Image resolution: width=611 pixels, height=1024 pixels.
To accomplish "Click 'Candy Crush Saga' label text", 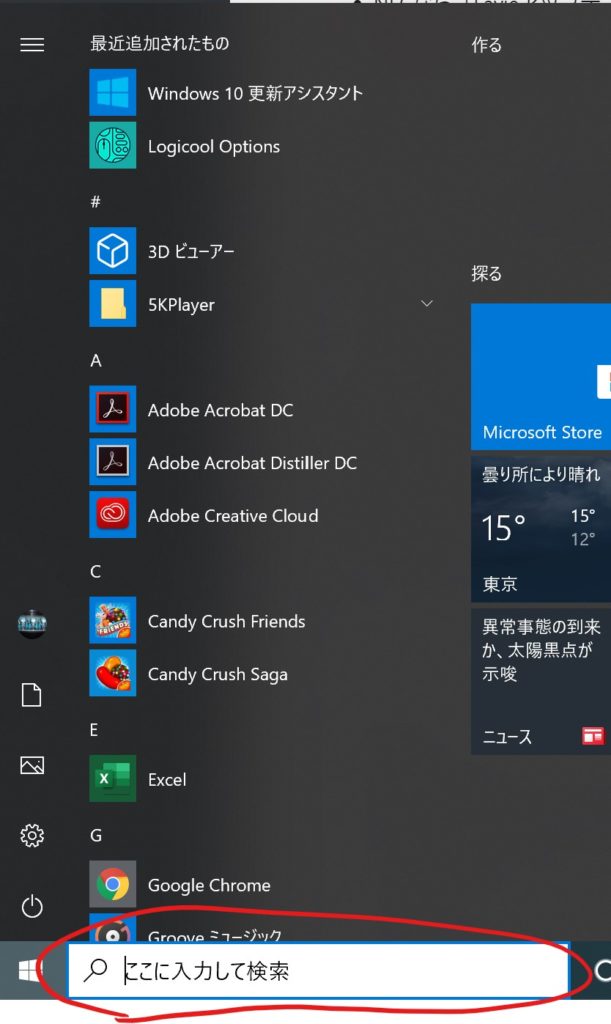I will (x=218, y=674).
